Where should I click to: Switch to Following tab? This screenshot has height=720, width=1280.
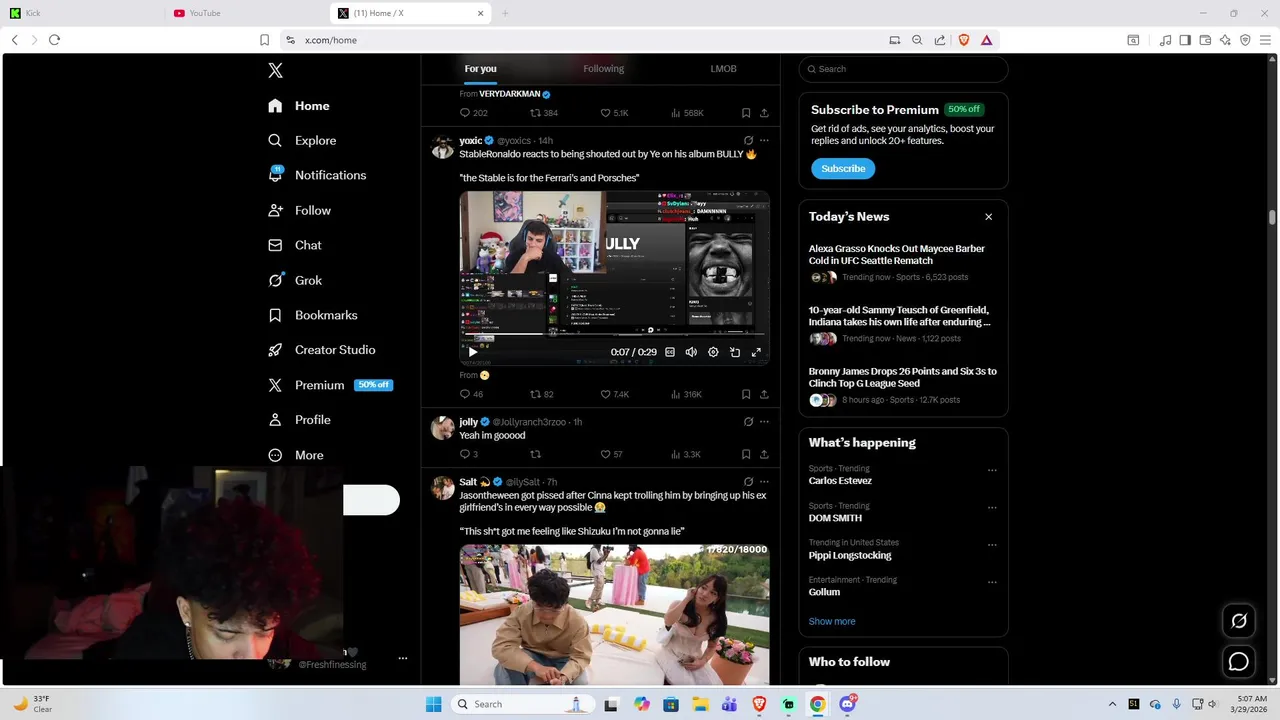tap(603, 69)
